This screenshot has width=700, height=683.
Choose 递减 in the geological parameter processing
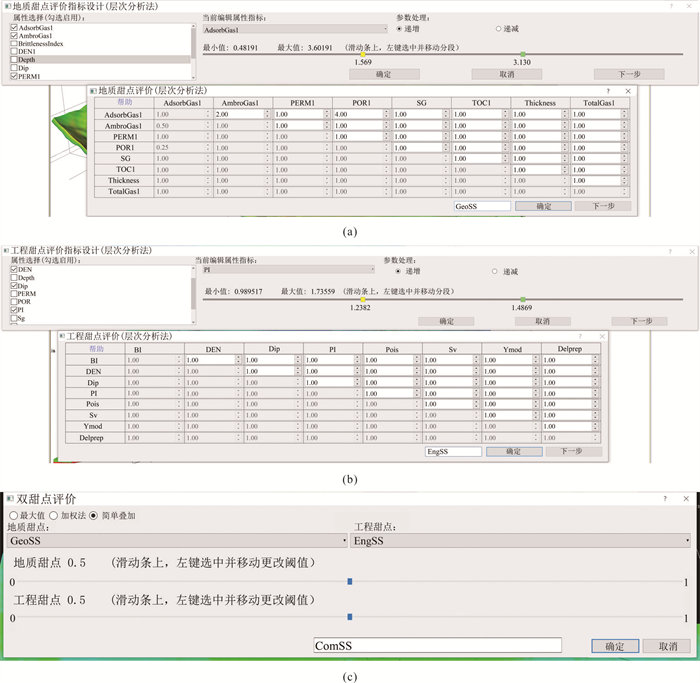point(499,28)
